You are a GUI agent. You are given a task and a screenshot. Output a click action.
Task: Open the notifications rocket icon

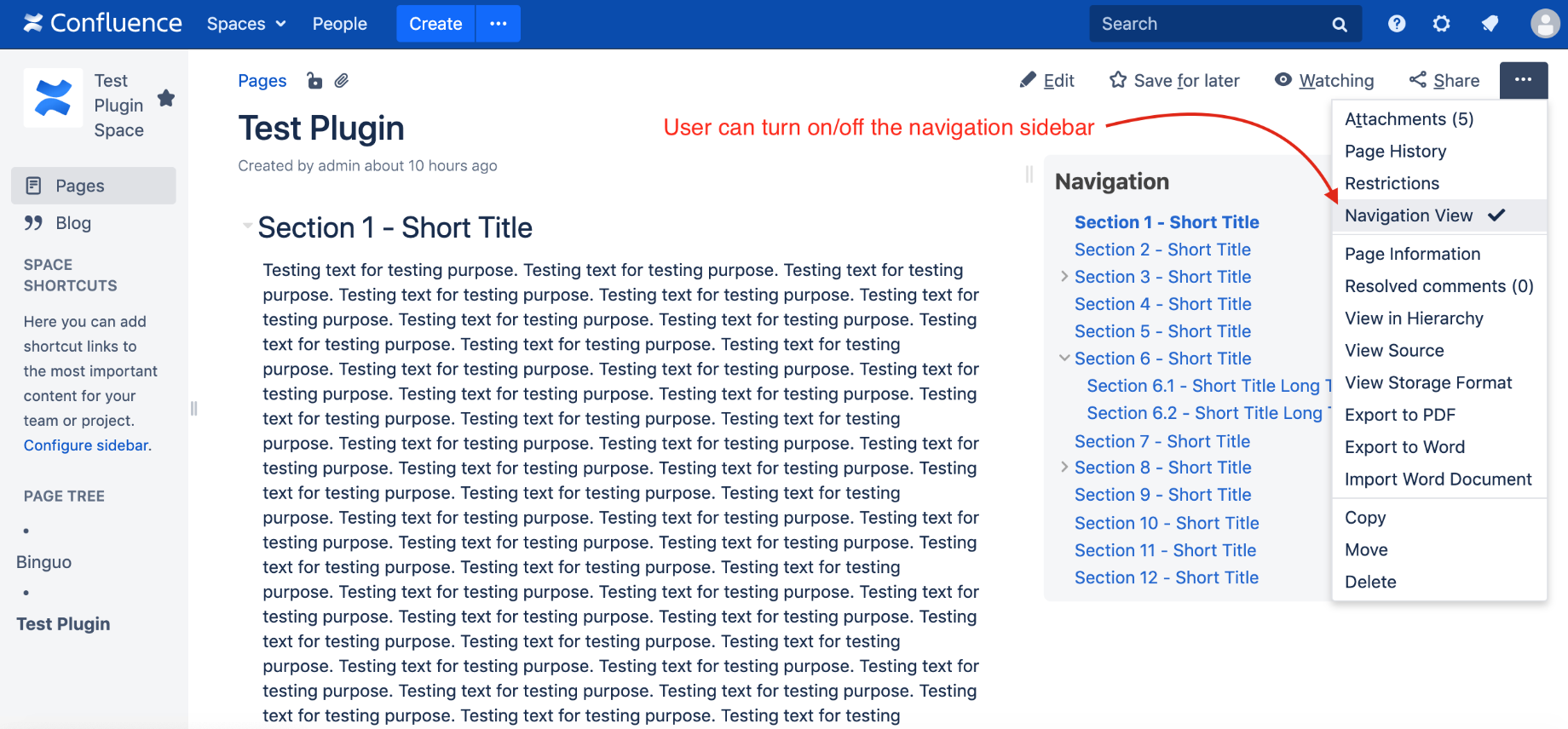(x=1490, y=24)
